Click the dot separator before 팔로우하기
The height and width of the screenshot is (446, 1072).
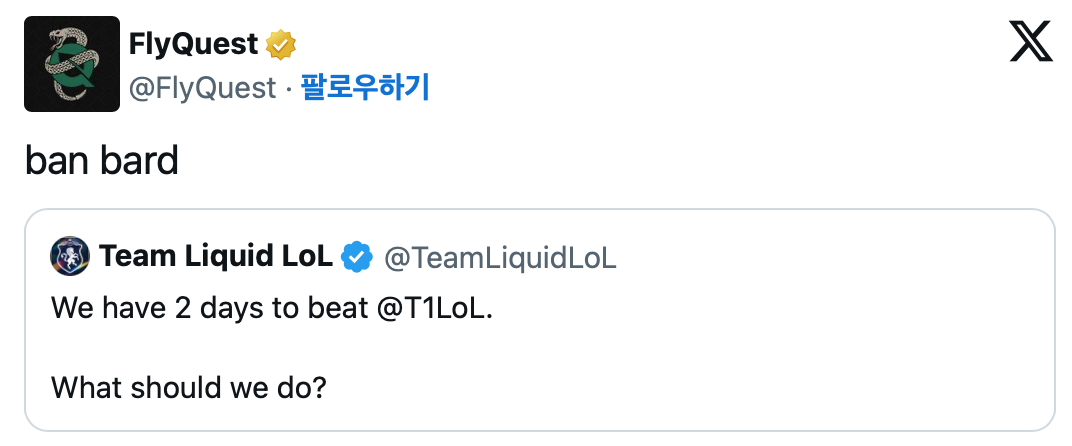coord(288,88)
